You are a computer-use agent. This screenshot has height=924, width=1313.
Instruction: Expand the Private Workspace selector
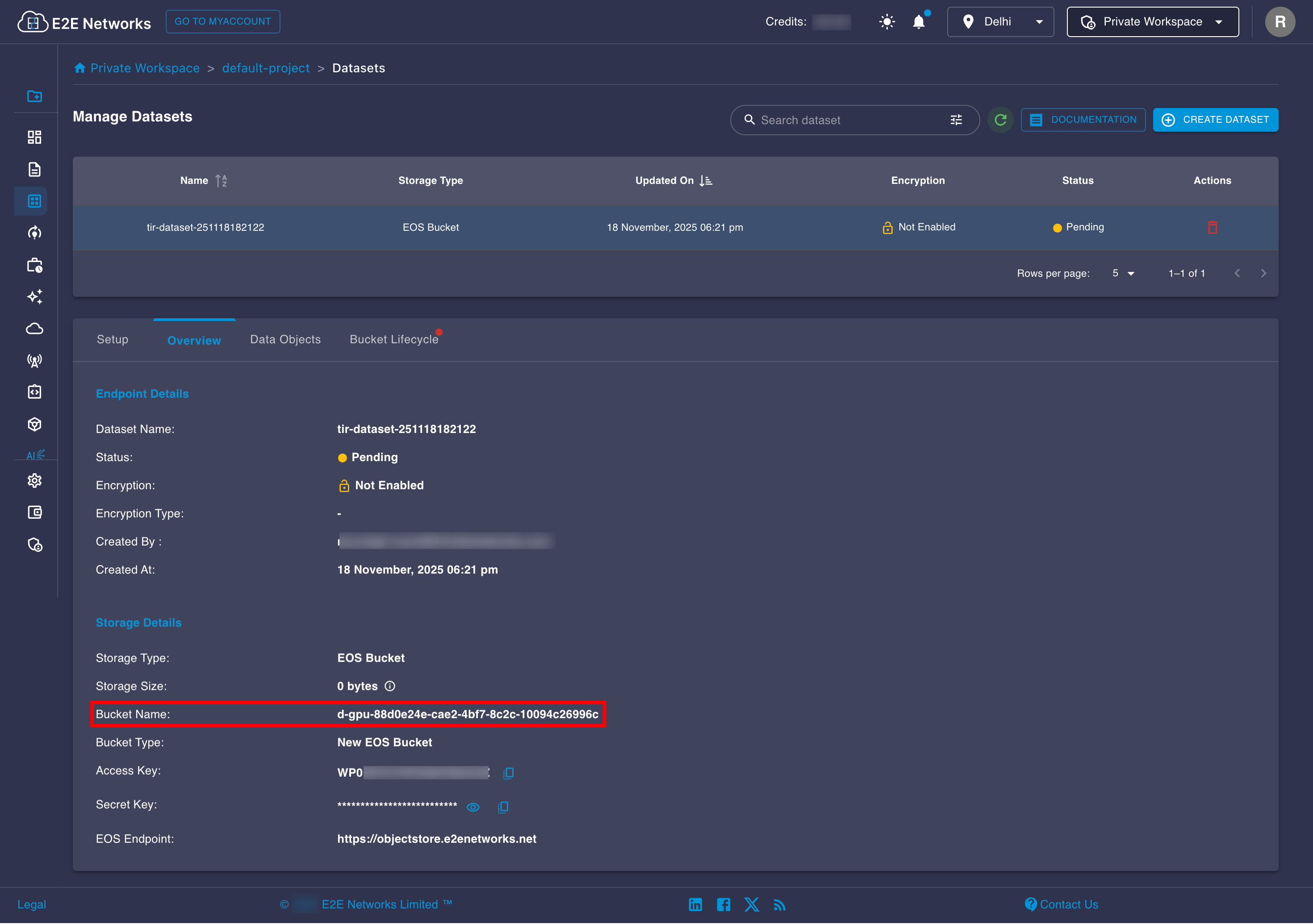point(1152,22)
